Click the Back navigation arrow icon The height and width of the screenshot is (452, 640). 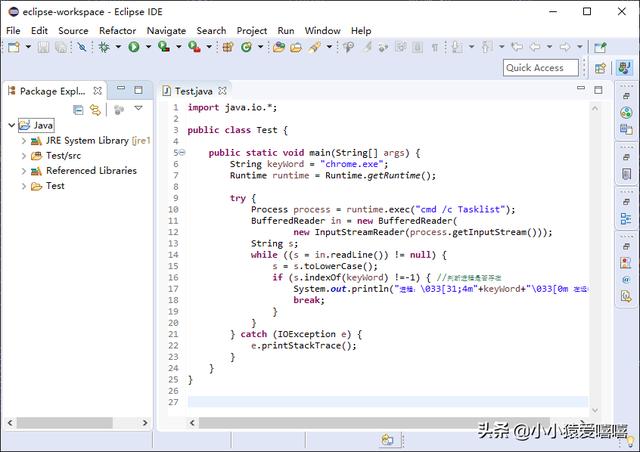pos(535,47)
